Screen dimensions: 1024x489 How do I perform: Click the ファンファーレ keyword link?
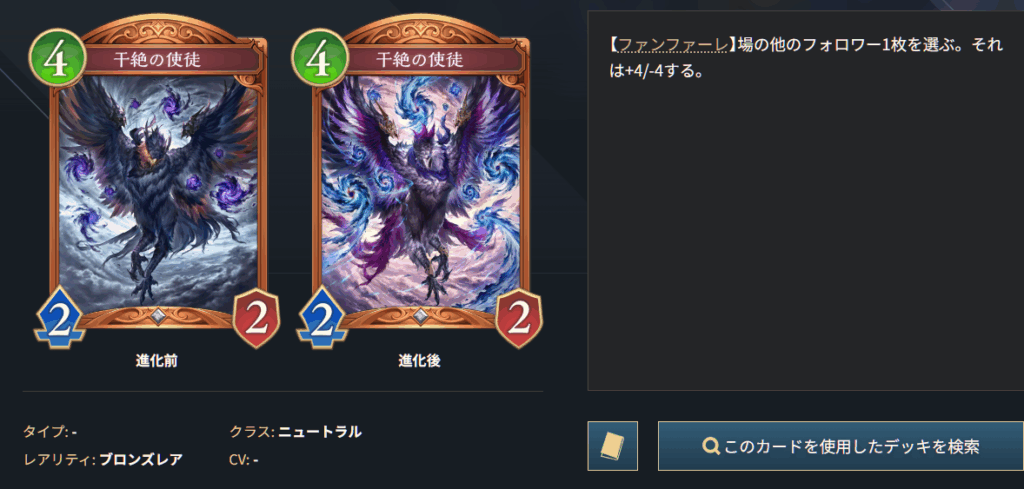click(x=673, y=45)
